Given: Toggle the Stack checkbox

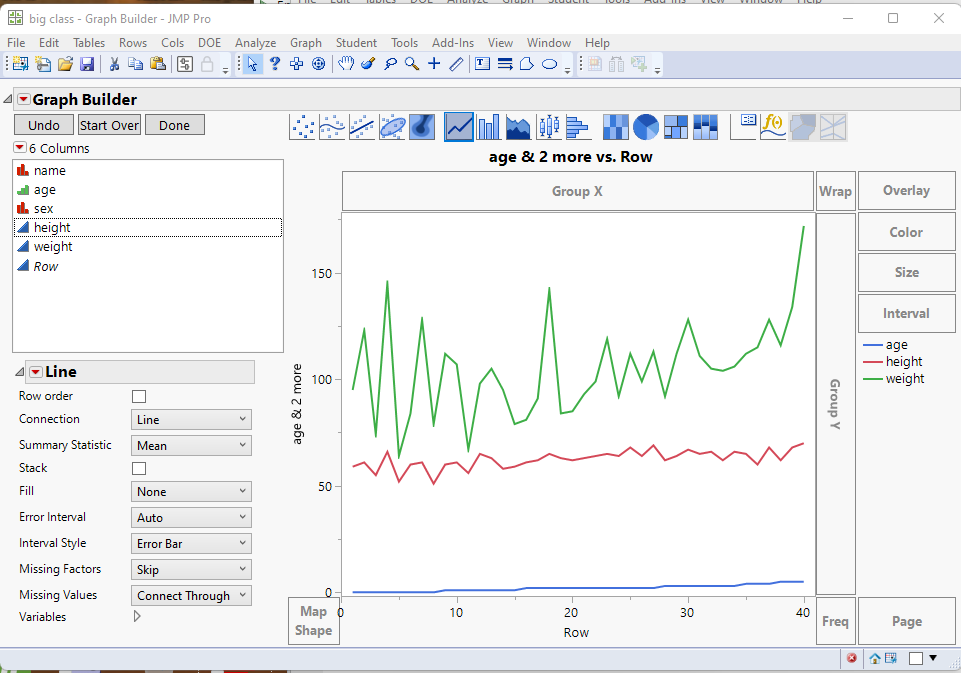Looking at the screenshot, I should click(139, 468).
